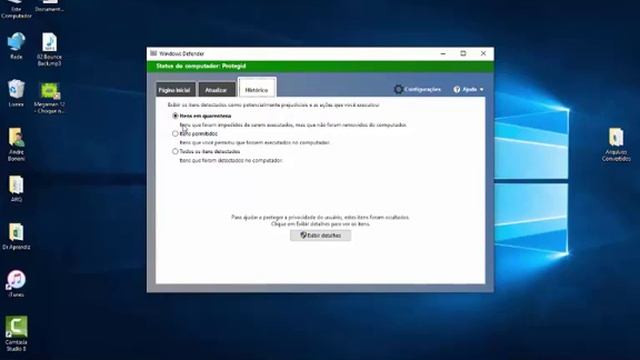Minimize the Windows Defender window

[443, 53]
